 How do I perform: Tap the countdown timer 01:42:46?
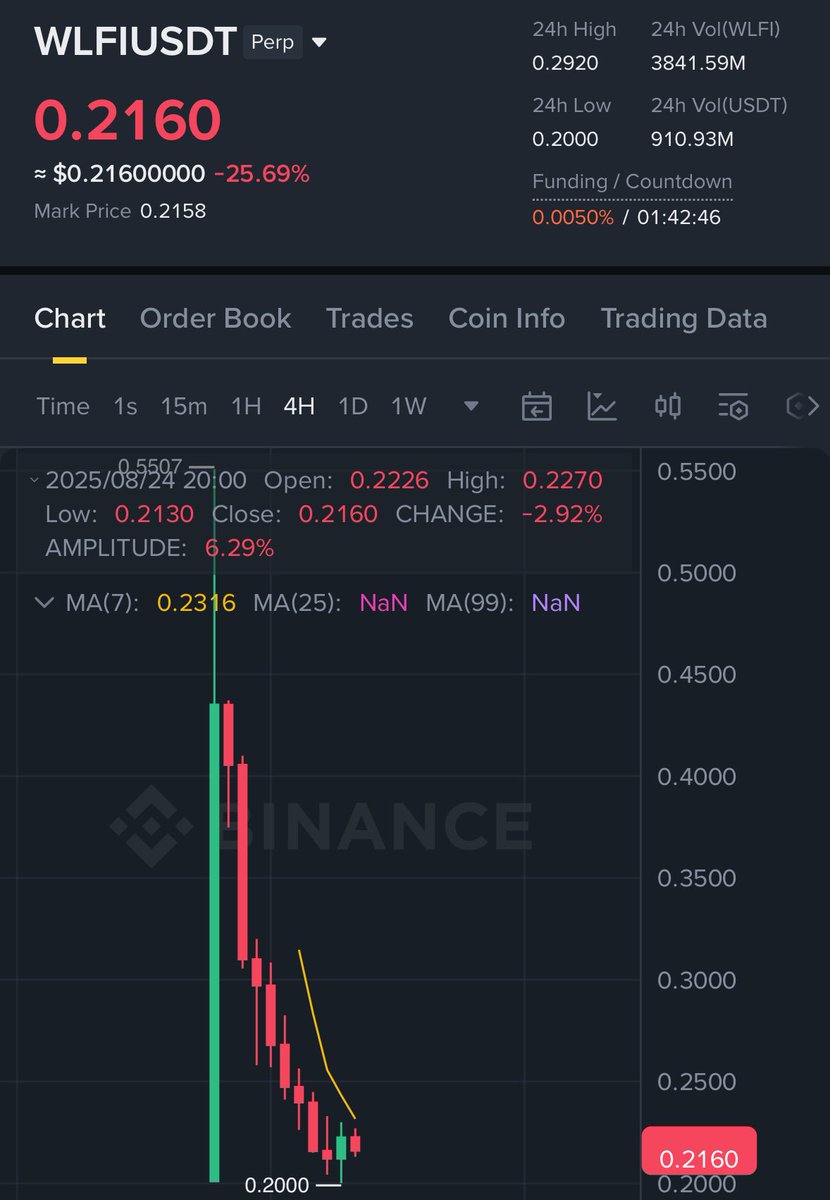point(678,217)
